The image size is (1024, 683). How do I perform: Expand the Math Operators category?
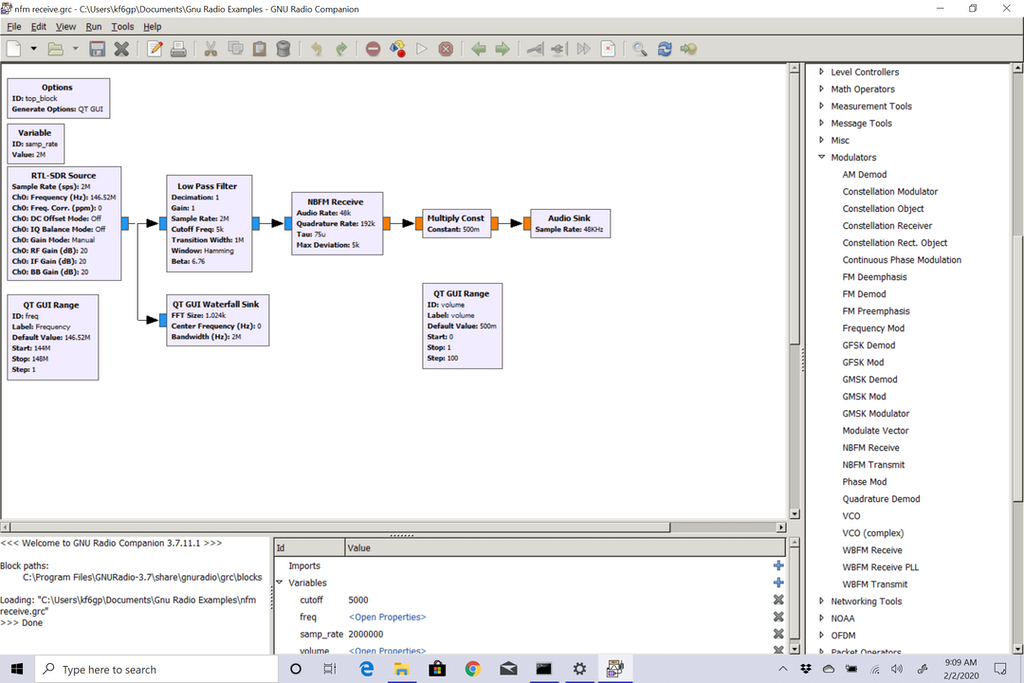822,89
